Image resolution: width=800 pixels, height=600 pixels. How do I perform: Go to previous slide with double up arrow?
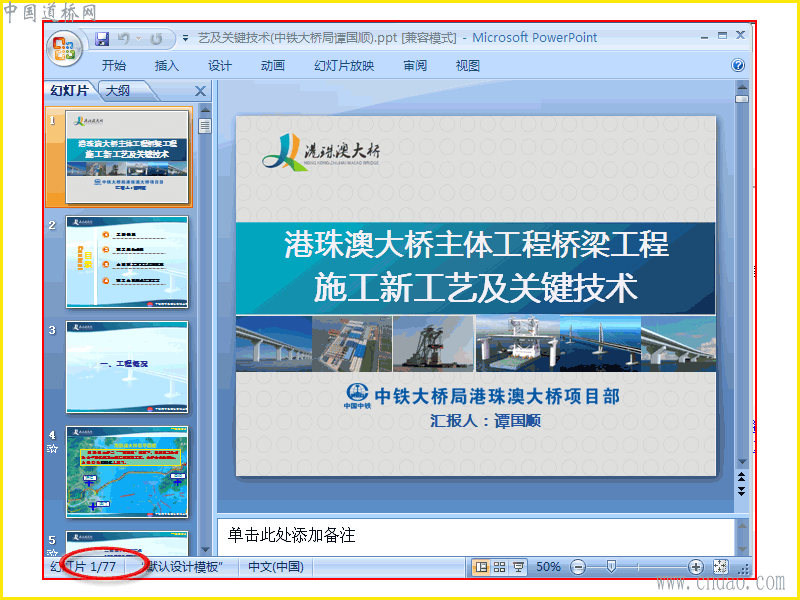pos(742,477)
